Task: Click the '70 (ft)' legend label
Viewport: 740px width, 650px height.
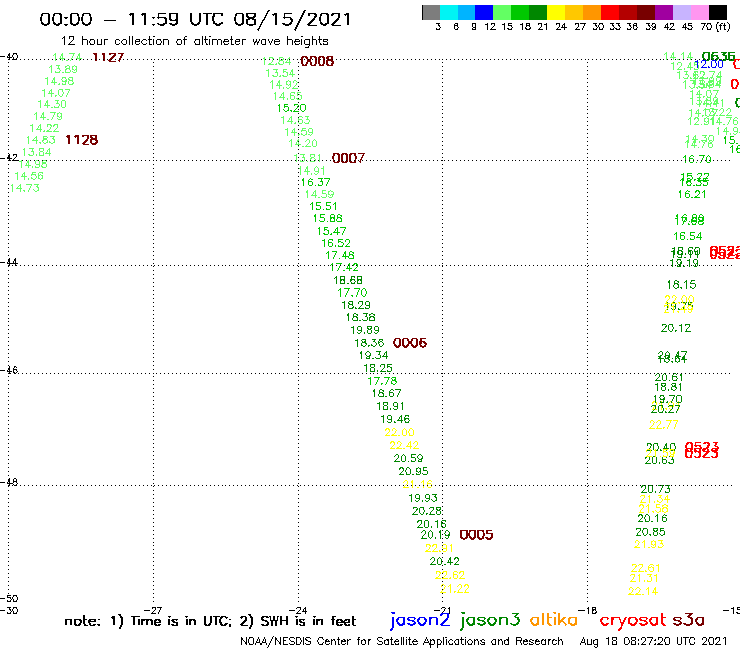Action: 715,27
